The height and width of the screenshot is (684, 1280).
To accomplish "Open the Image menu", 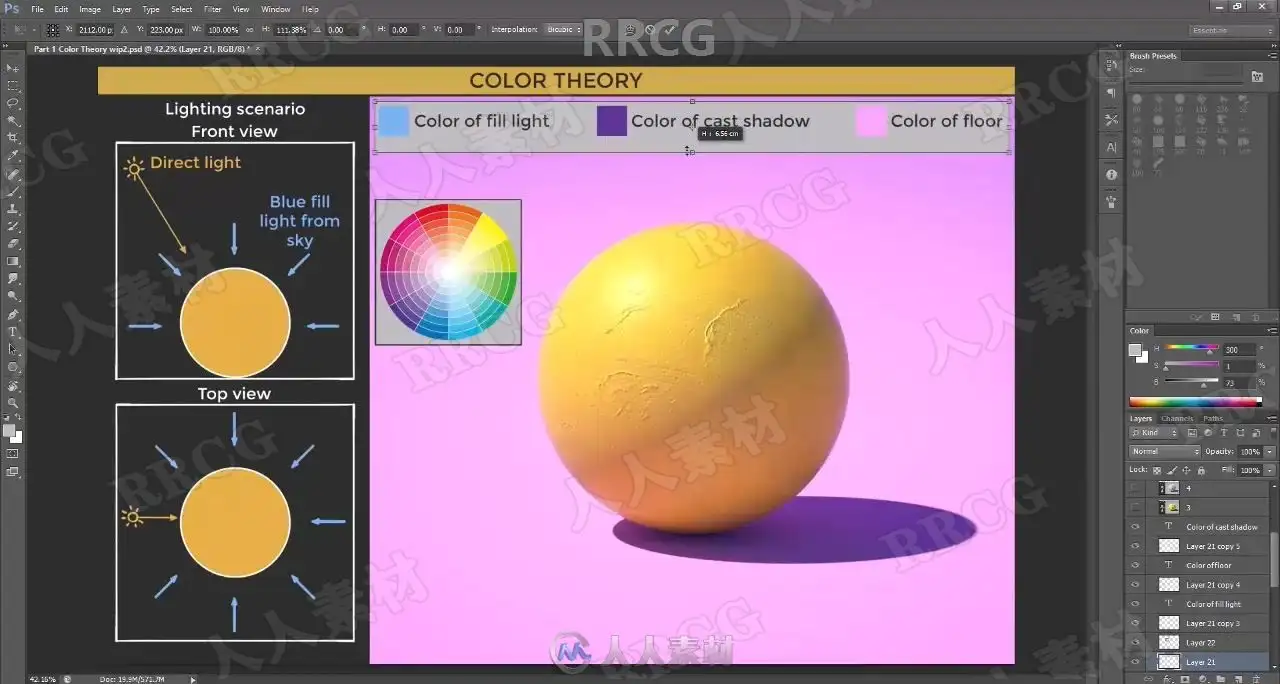I will [90, 9].
